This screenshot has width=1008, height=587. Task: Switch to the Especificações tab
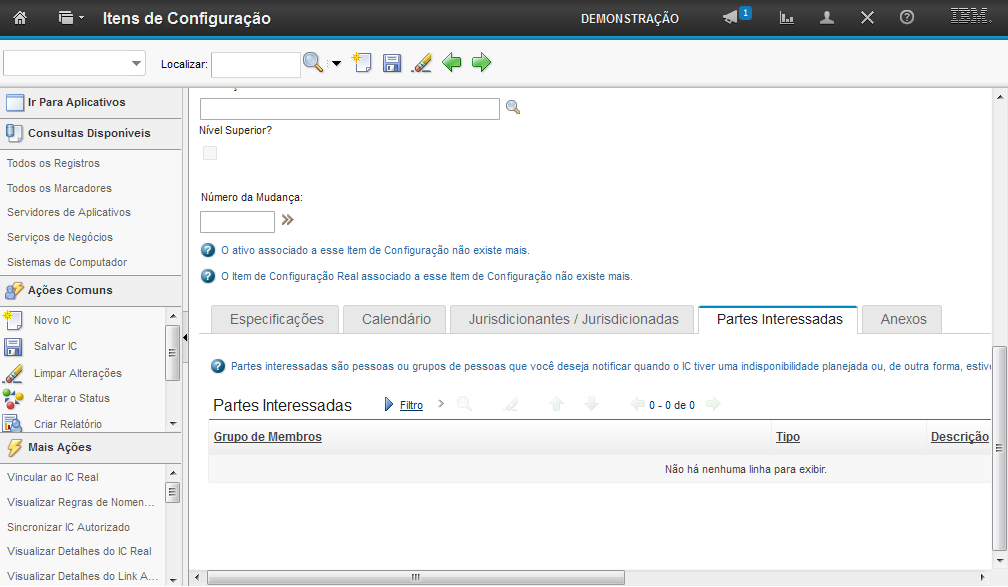(x=277, y=319)
